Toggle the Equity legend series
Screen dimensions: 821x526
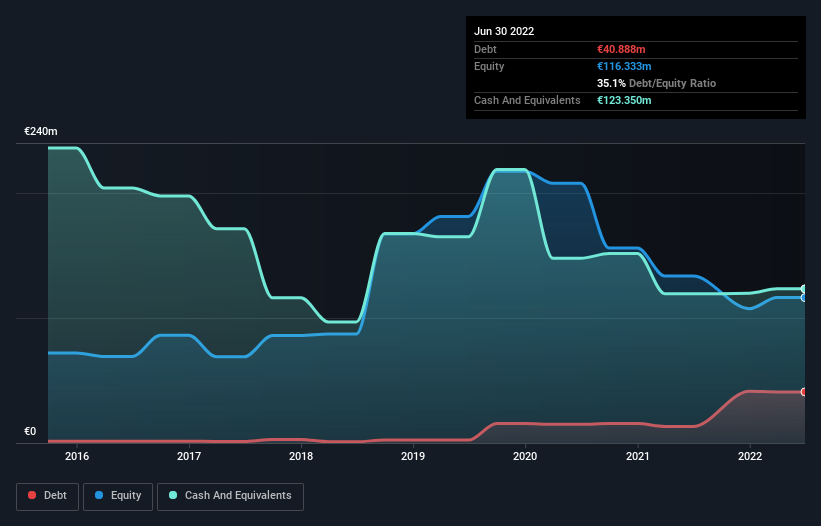coord(118,496)
